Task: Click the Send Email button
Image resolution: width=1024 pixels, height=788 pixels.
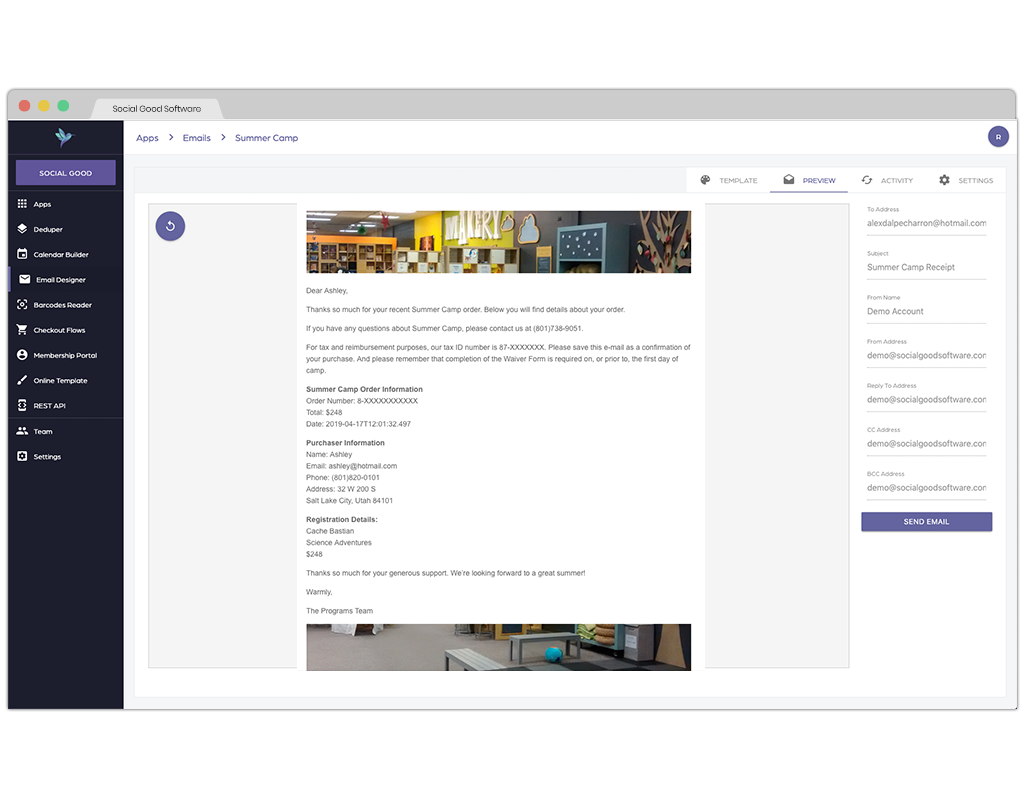Action: (x=926, y=521)
